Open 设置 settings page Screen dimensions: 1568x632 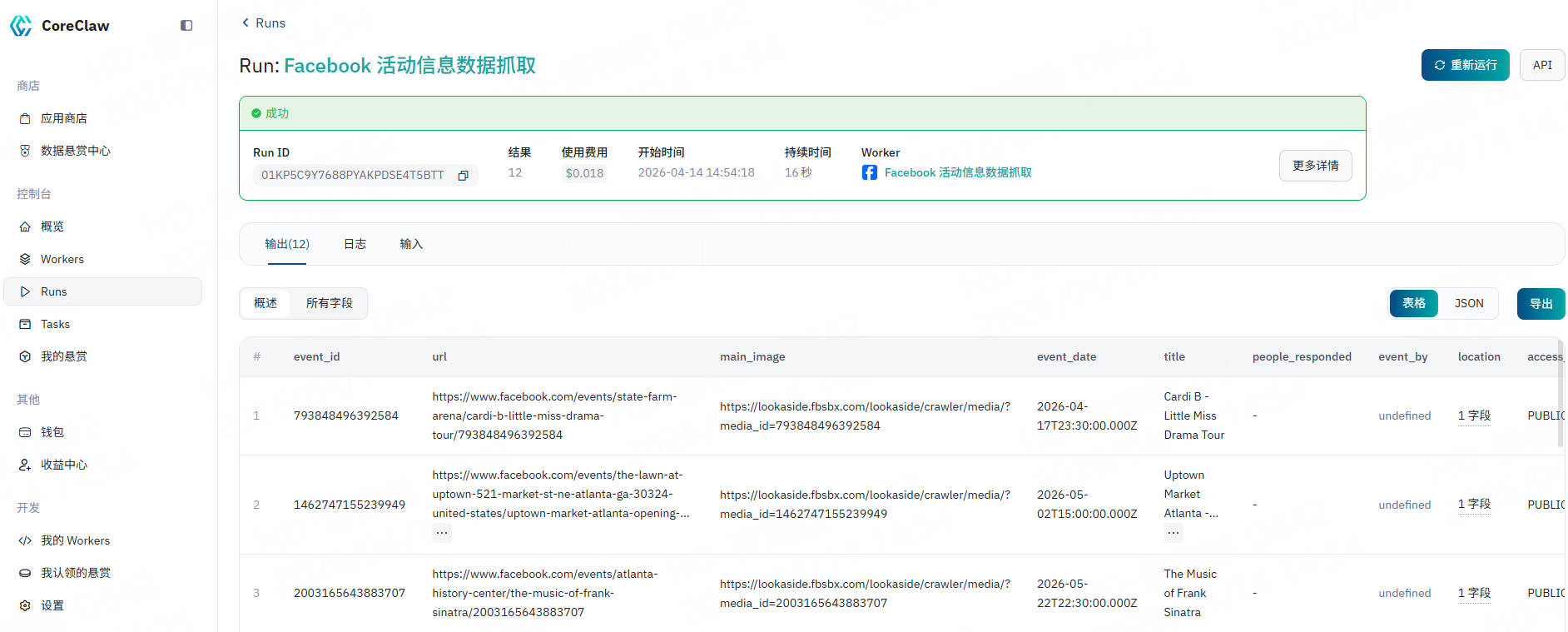point(52,605)
